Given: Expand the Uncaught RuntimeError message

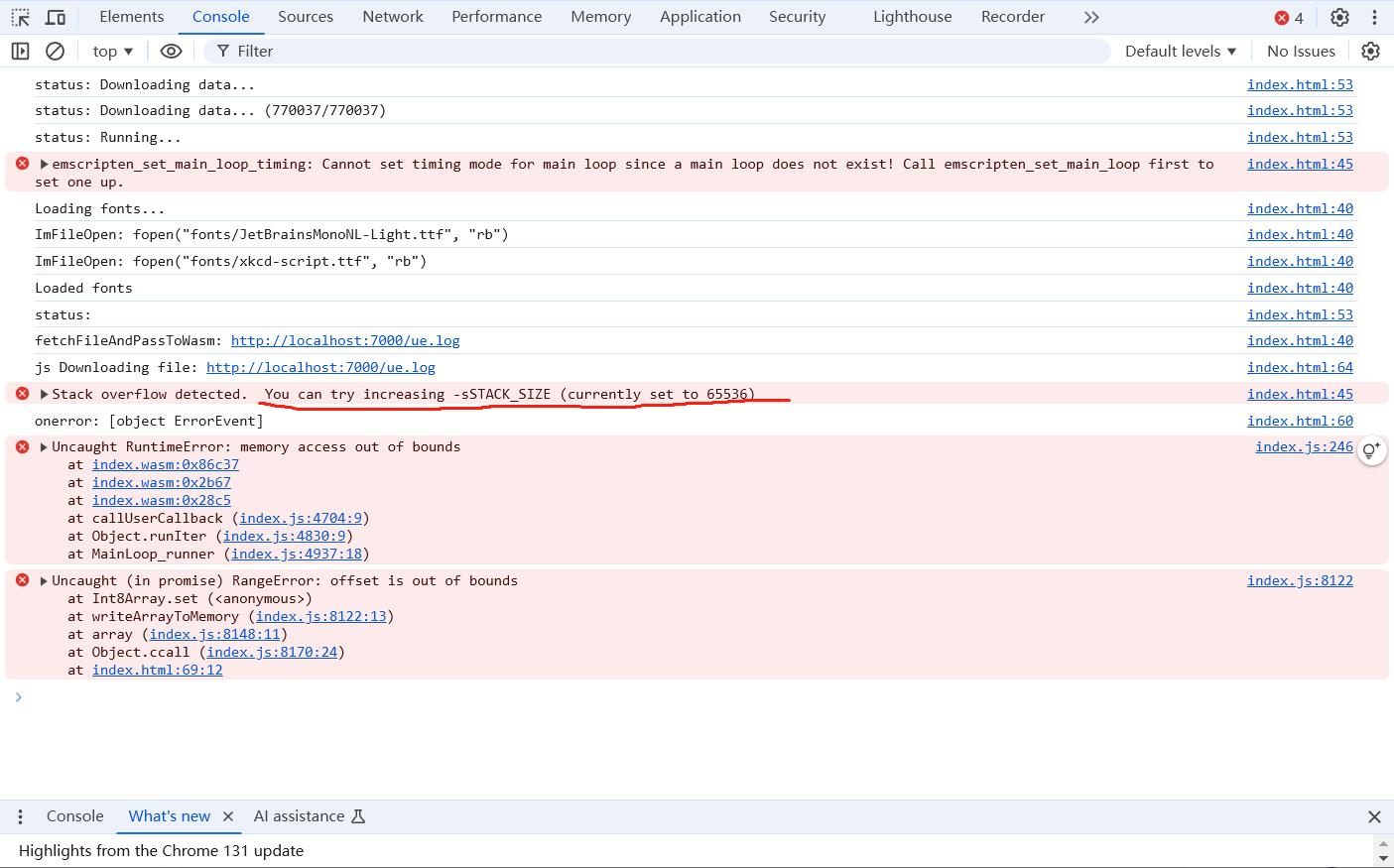Looking at the screenshot, I should coord(44,446).
